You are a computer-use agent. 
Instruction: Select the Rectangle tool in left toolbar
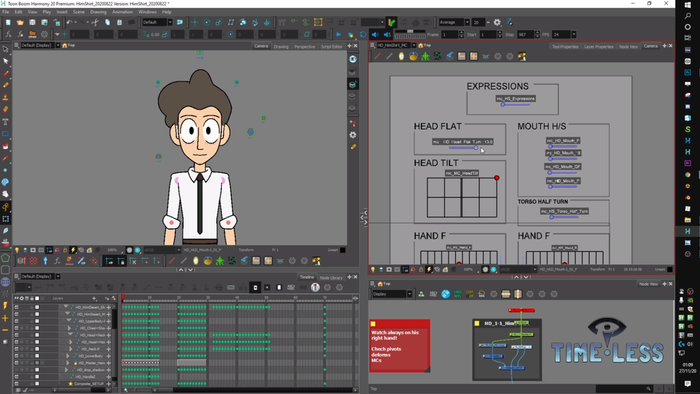[x=5, y=133]
